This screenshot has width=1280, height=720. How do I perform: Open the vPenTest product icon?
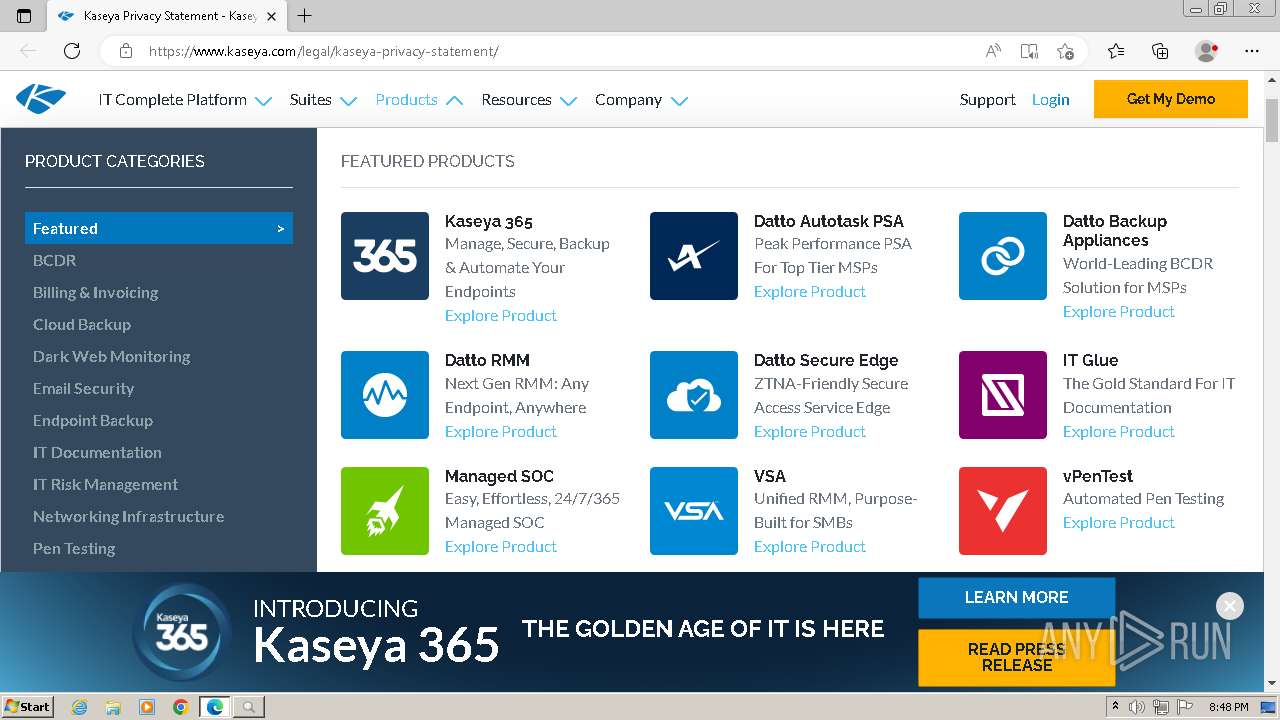tap(1003, 511)
